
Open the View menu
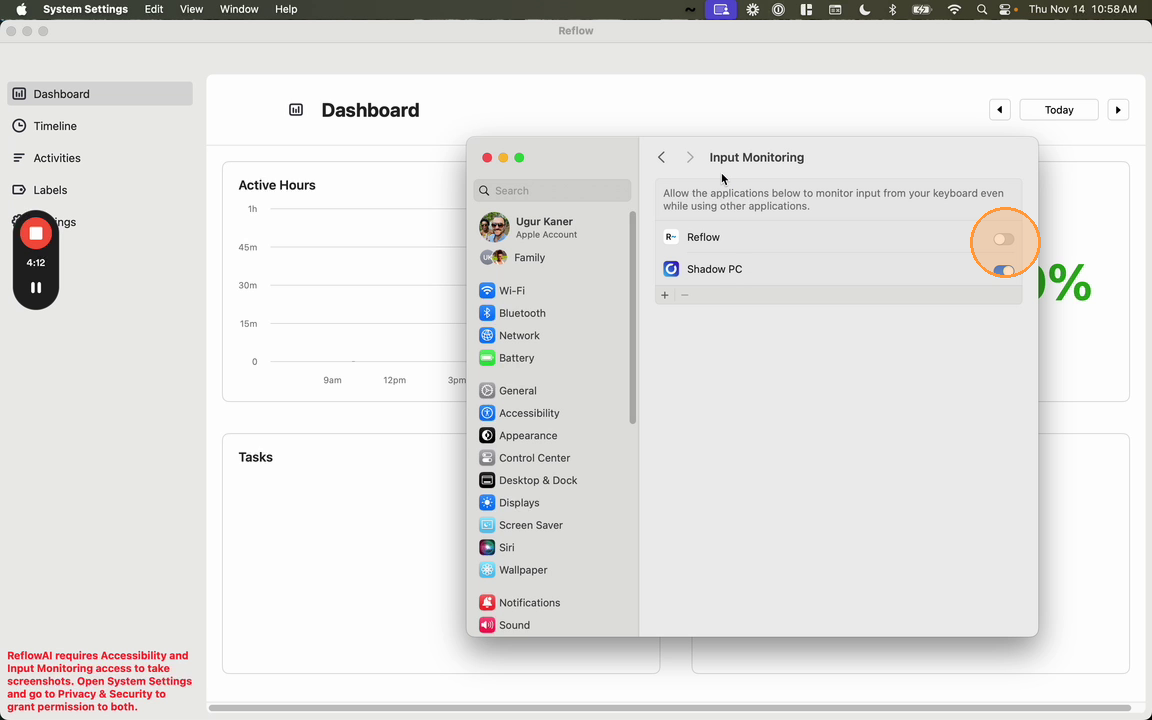pos(191,9)
